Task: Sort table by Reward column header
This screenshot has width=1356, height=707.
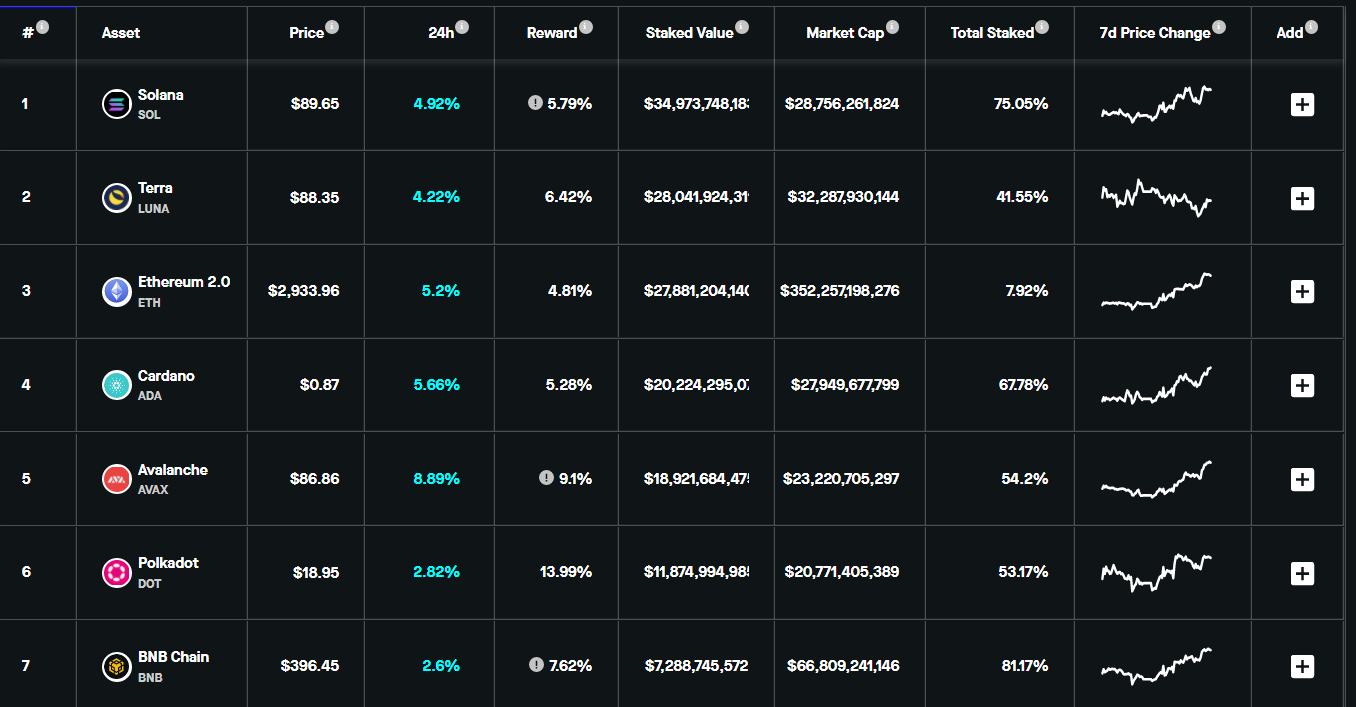Action: pos(552,33)
